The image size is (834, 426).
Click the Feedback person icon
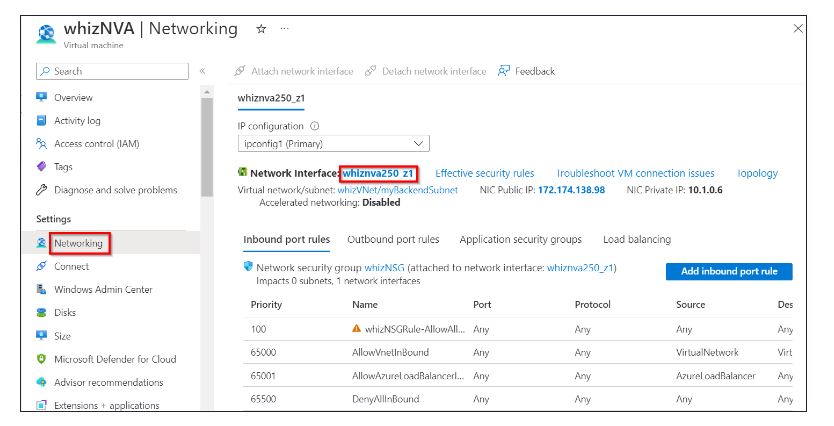(504, 71)
